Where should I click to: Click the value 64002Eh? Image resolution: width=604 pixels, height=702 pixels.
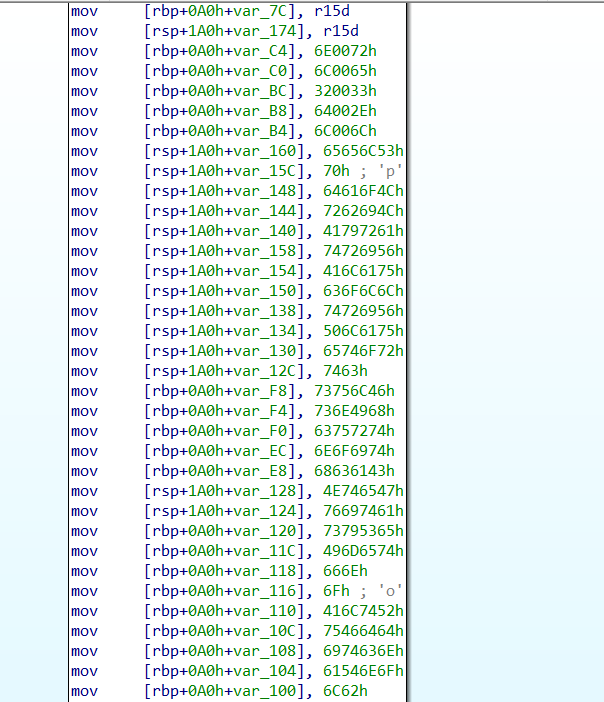click(345, 111)
